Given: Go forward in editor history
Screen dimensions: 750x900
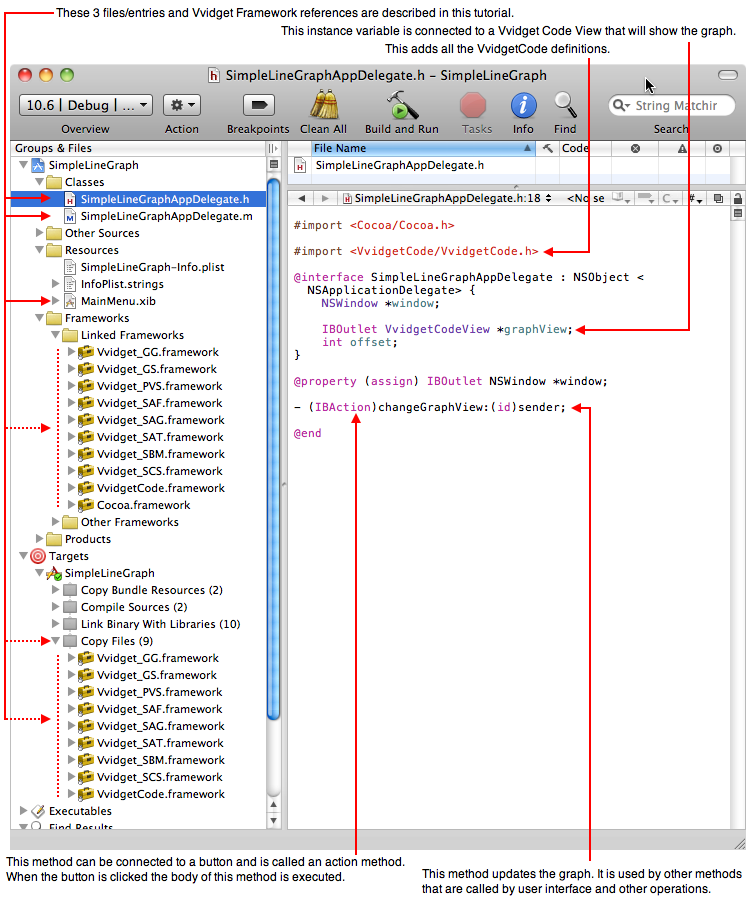Looking at the screenshot, I should click(325, 199).
